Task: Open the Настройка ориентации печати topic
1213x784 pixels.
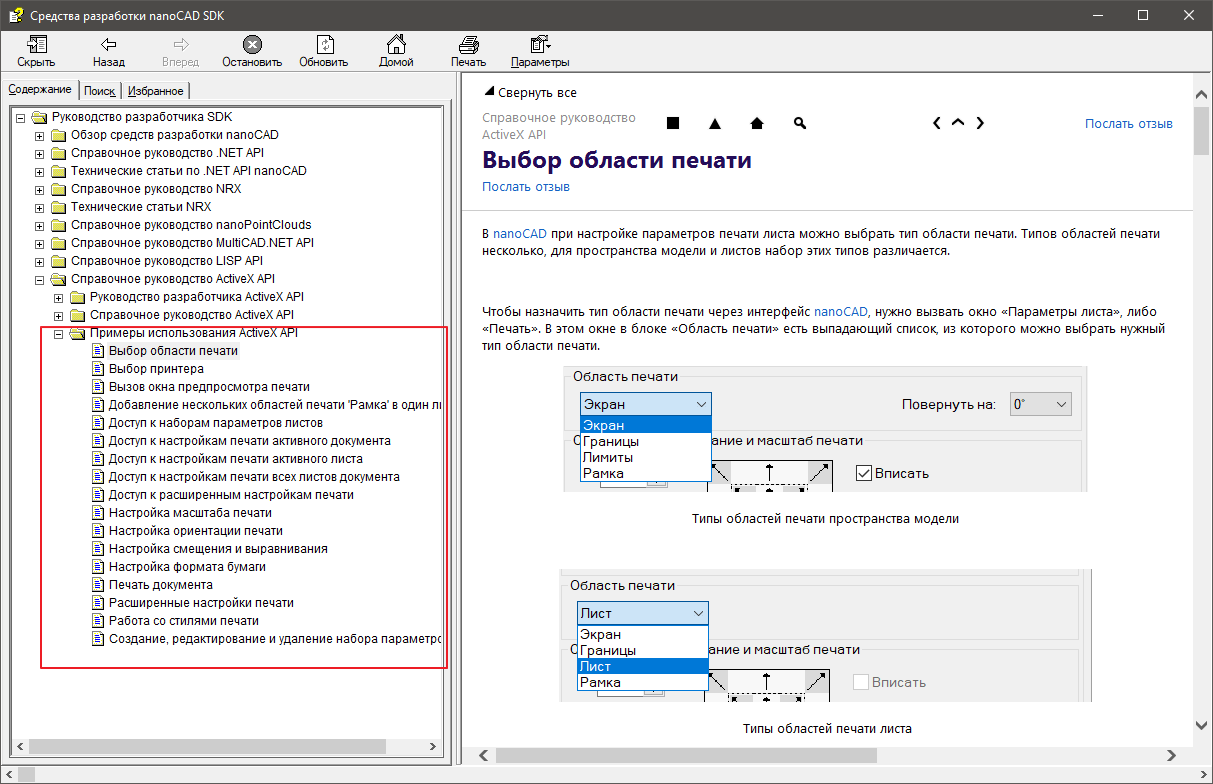Action: point(195,531)
